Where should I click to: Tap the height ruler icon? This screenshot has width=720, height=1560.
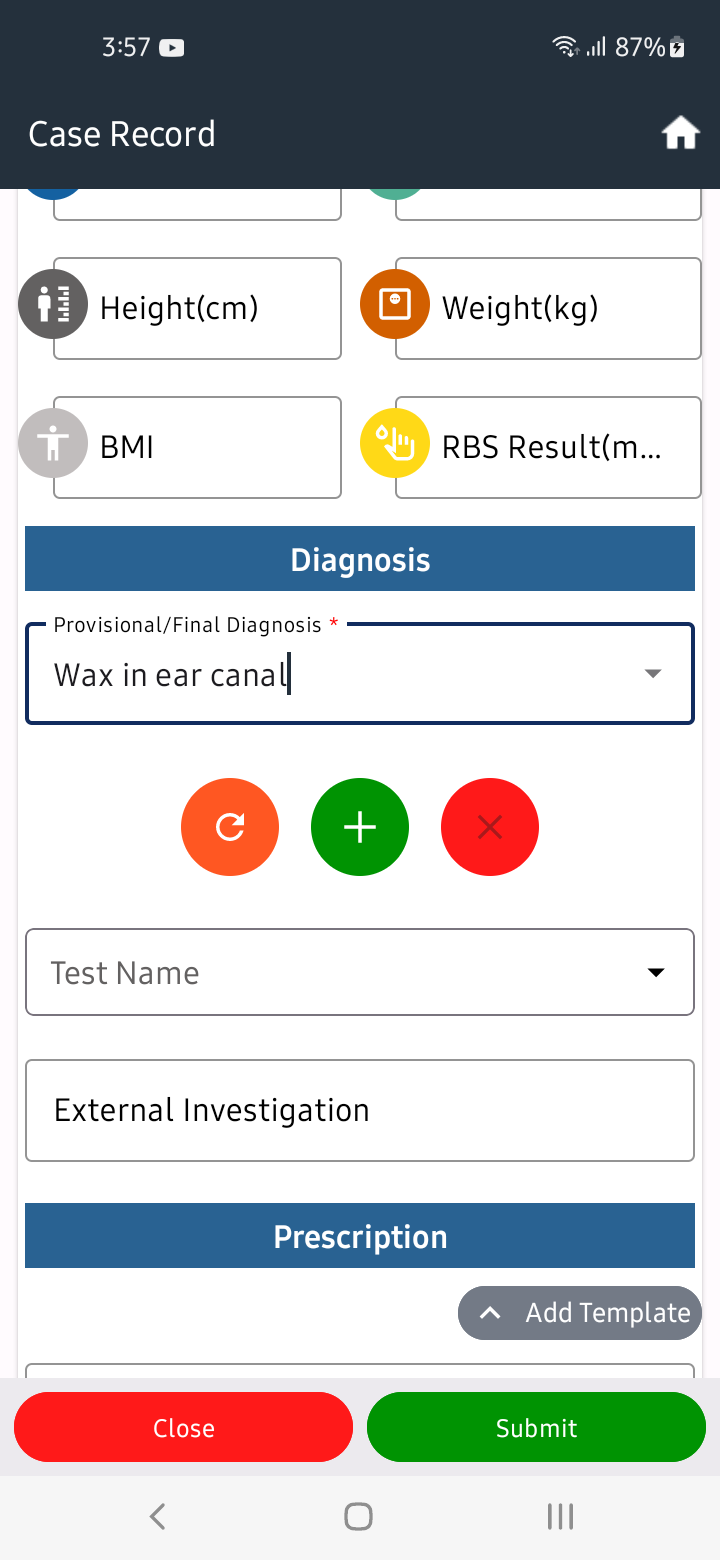(x=52, y=303)
